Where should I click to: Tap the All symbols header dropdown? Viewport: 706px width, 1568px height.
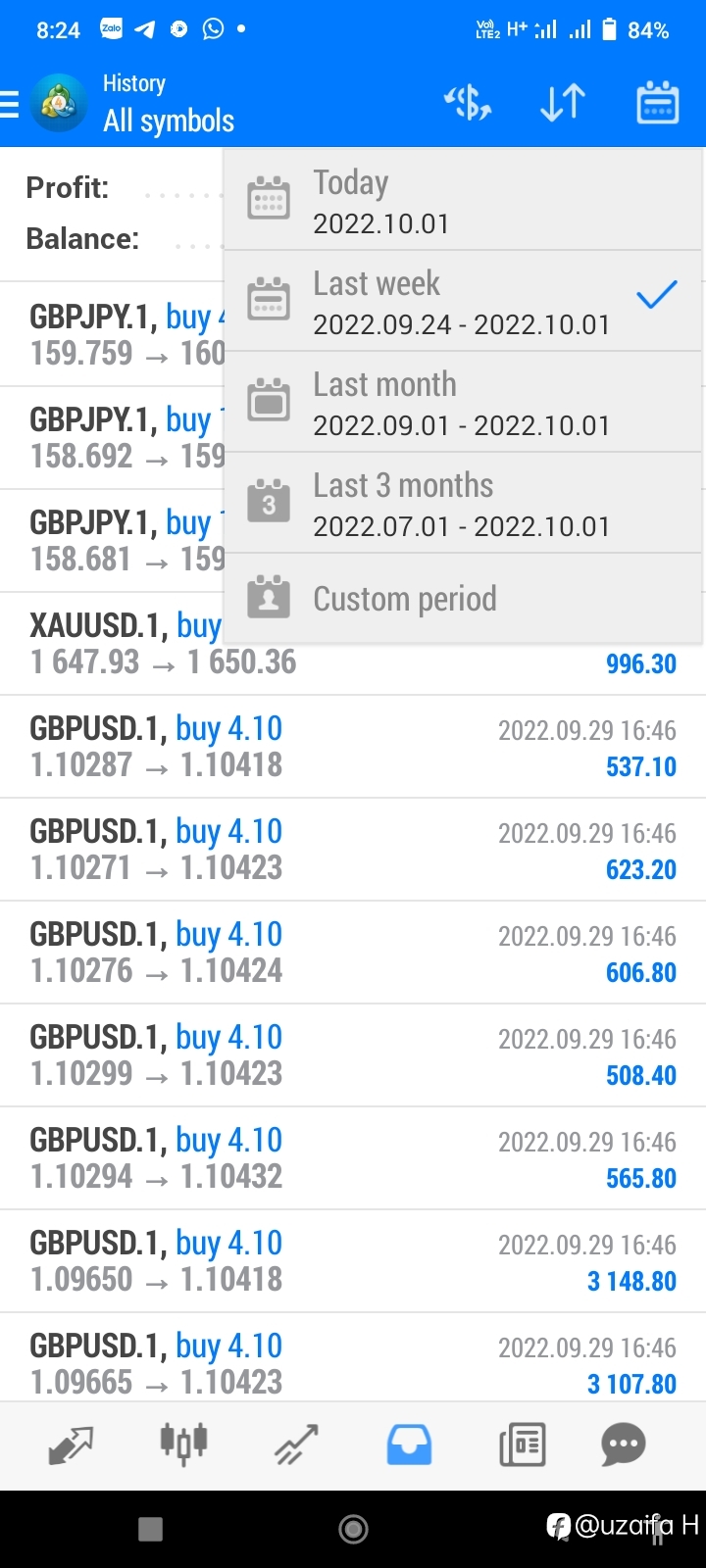[169, 121]
